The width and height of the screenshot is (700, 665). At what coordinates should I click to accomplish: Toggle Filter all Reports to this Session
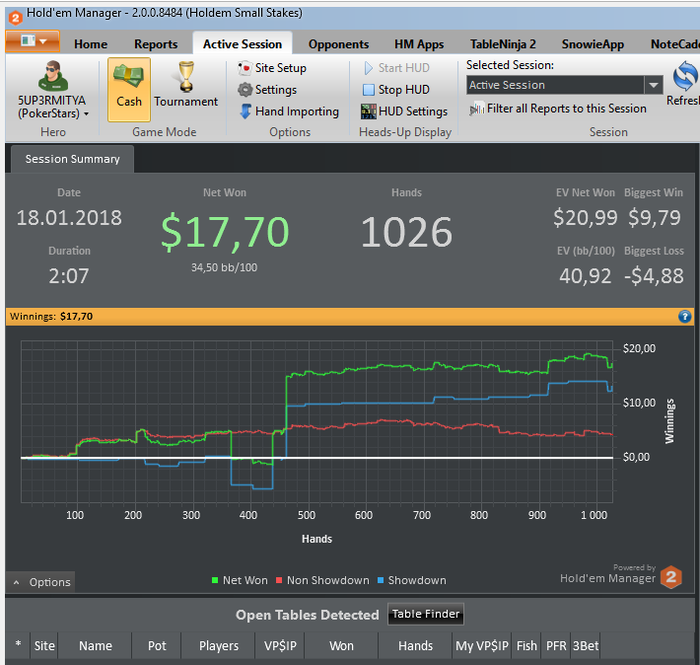557,109
